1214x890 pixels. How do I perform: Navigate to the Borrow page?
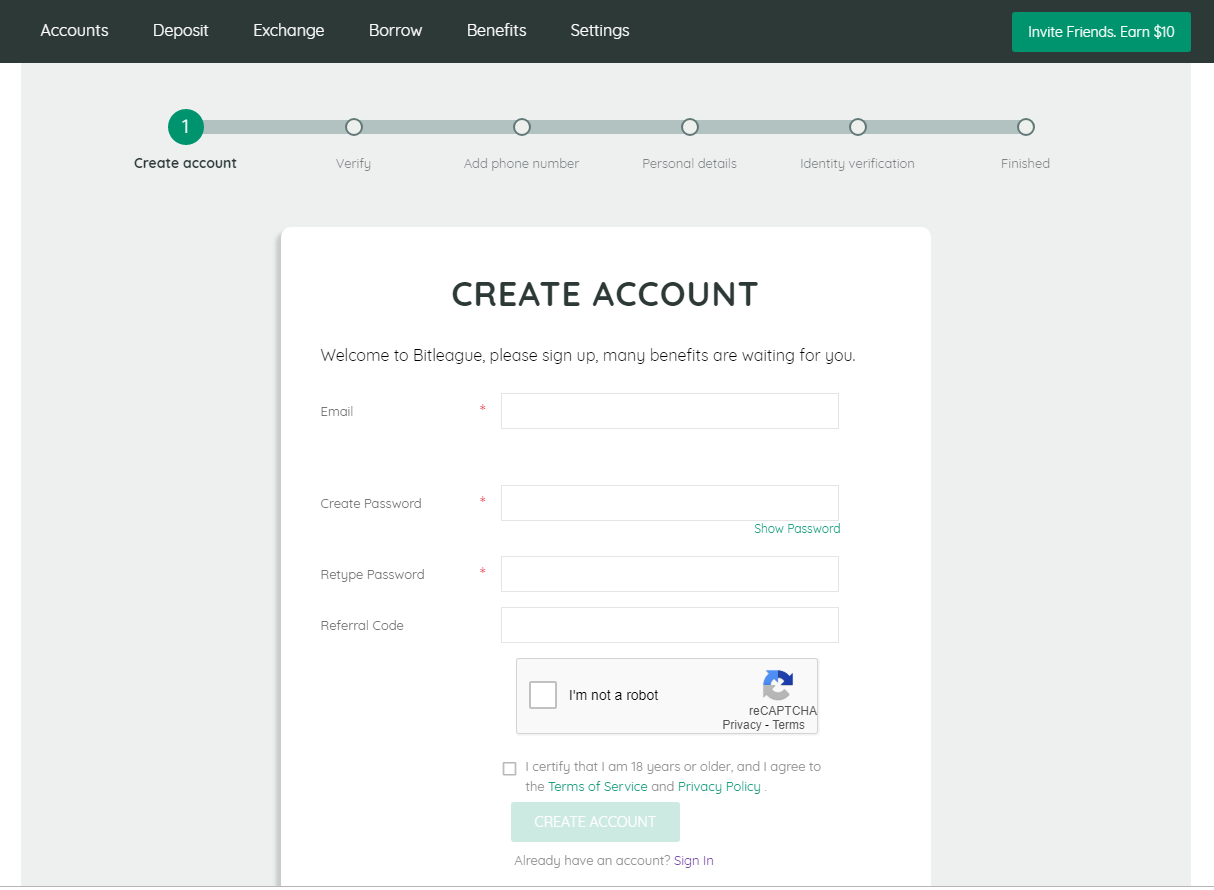coord(396,30)
